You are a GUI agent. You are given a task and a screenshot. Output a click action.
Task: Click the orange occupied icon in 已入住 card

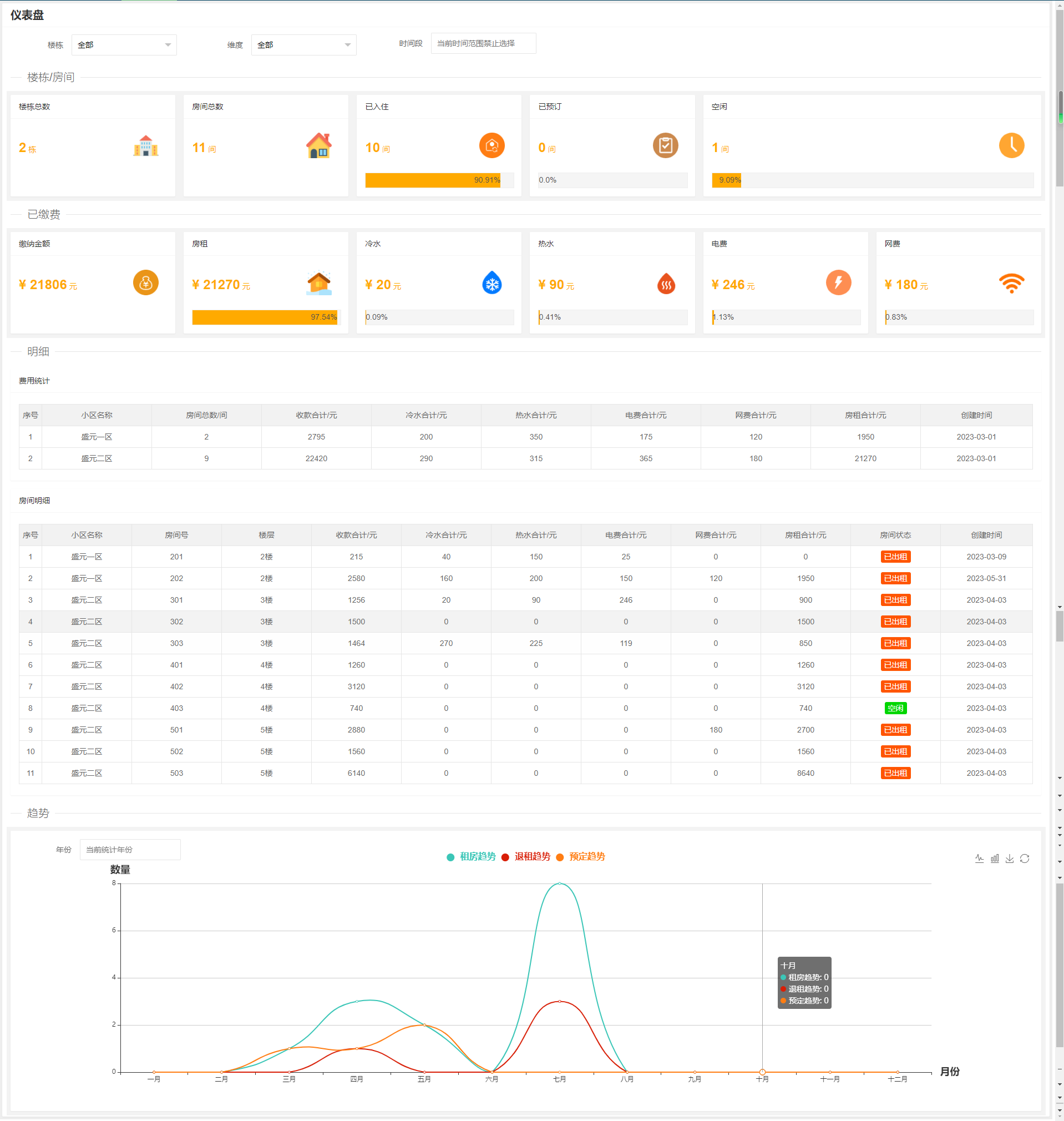[492, 145]
